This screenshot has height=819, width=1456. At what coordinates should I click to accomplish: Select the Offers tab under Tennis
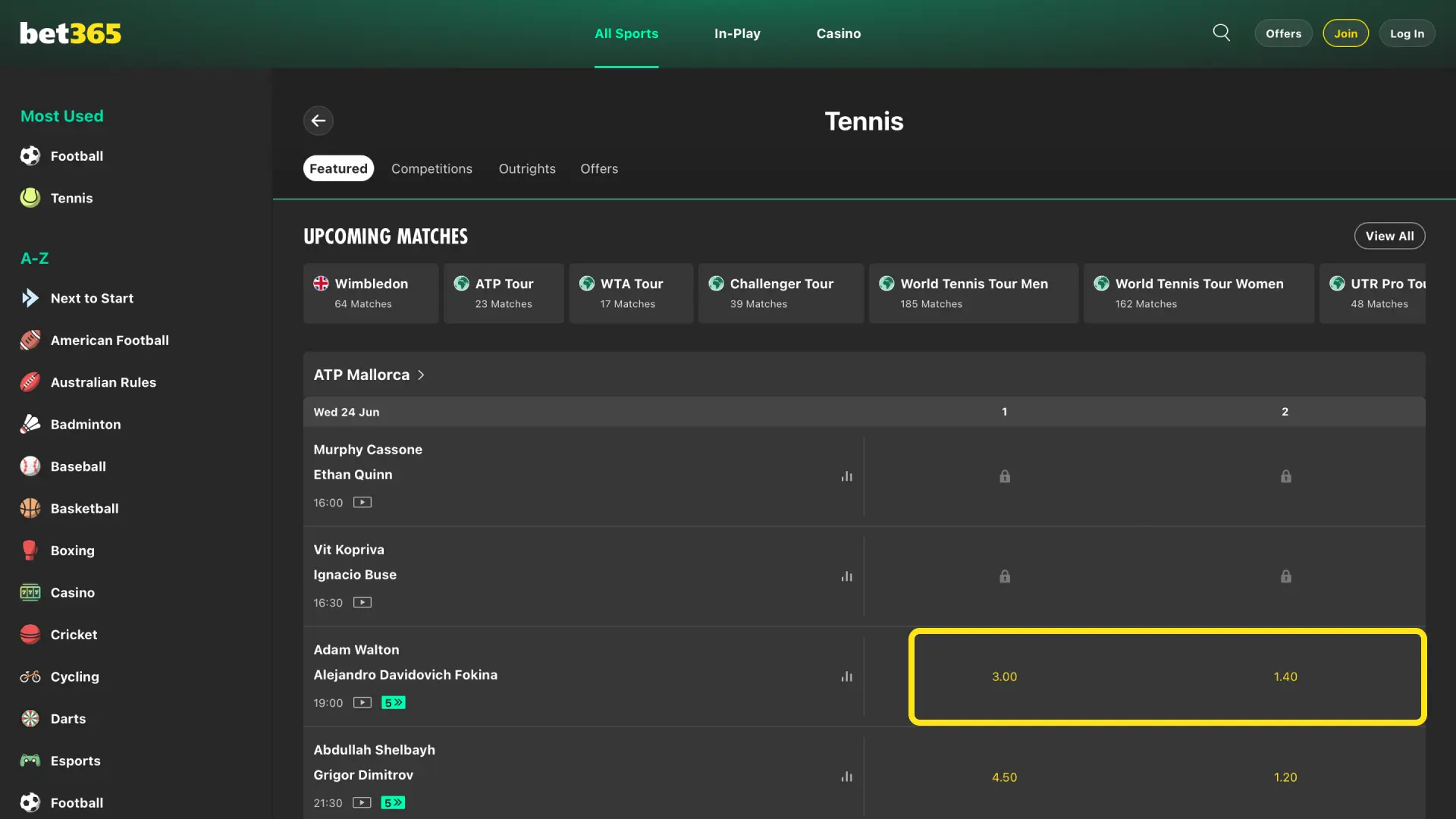tap(599, 168)
